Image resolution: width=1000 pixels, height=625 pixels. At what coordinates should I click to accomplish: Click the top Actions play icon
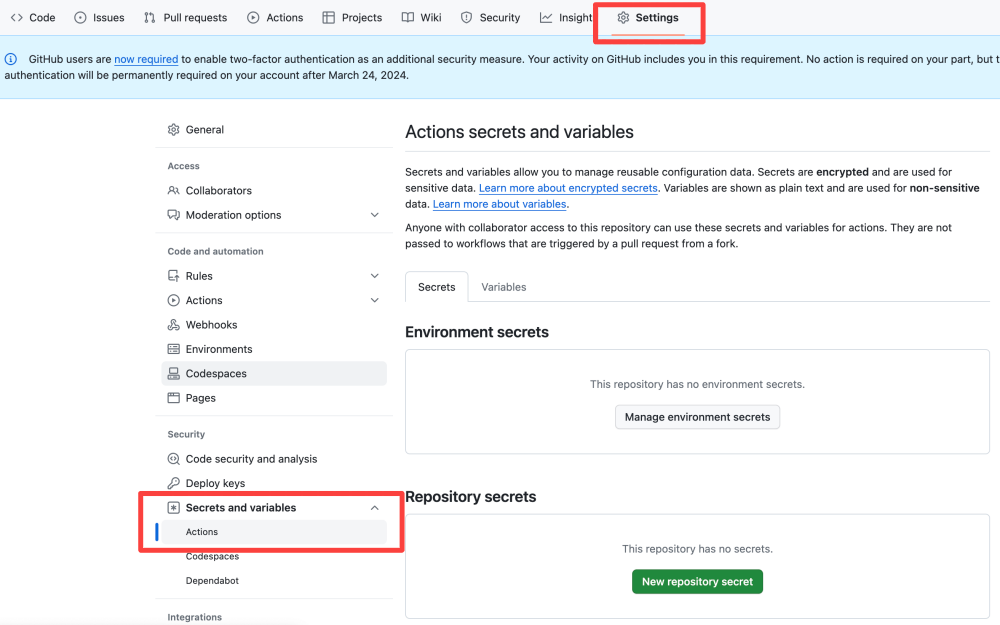pos(253,18)
